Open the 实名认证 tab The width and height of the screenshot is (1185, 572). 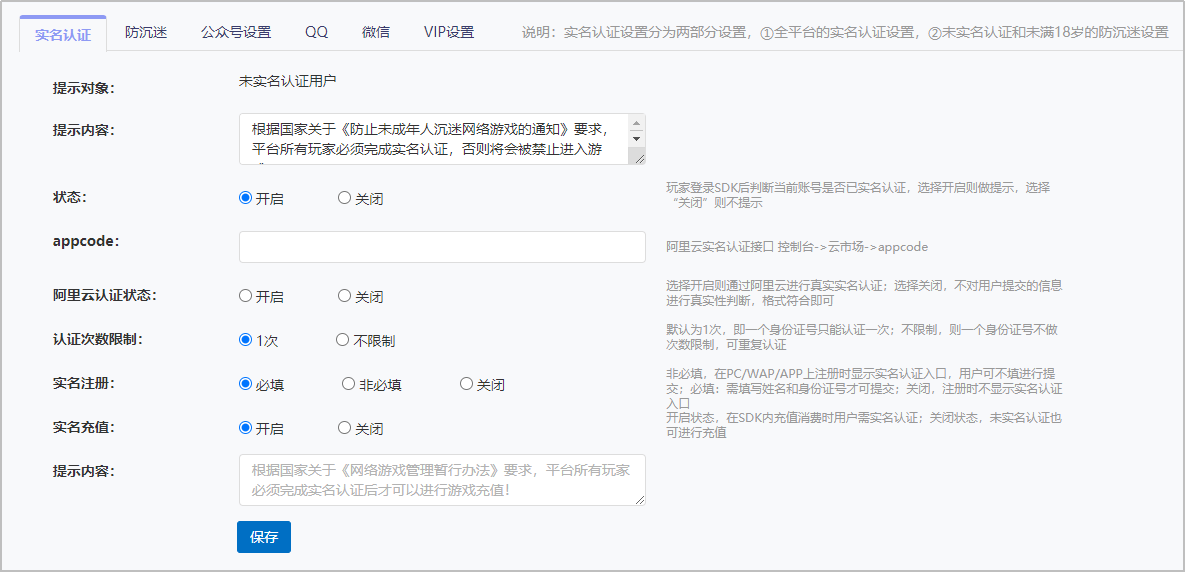coord(63,34)
